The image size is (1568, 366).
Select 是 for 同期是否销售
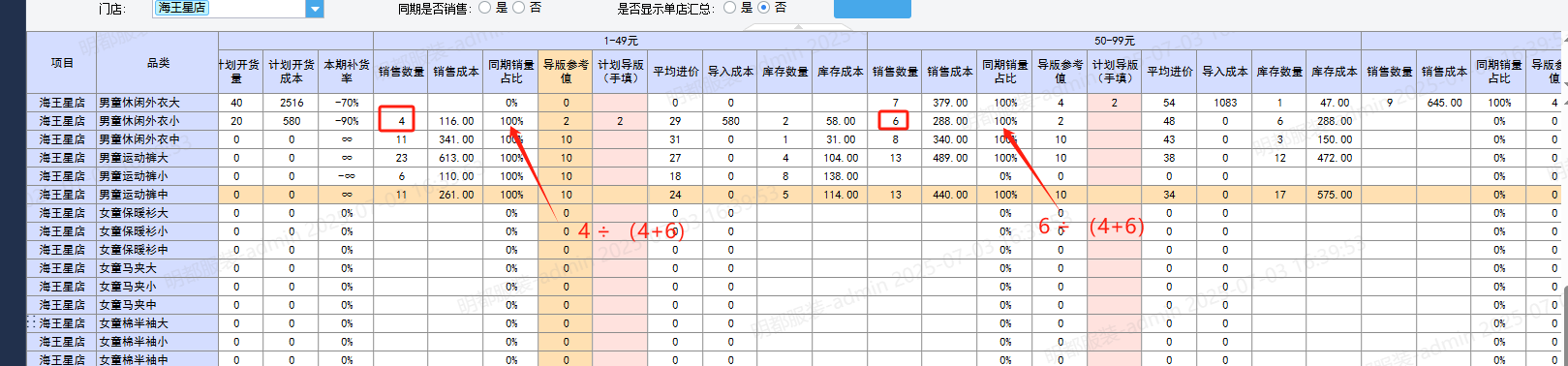click(x=484, y=8)
